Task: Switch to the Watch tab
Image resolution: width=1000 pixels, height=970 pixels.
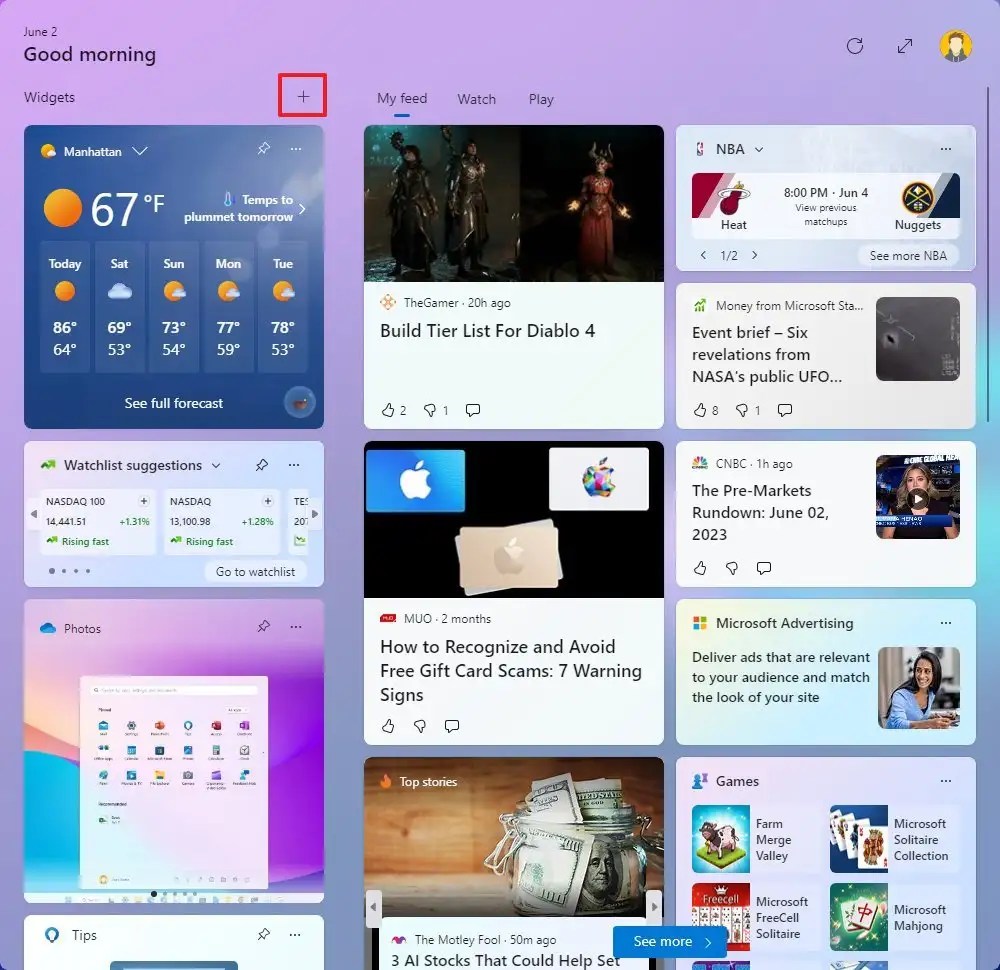Action: (x=476, y=99)
